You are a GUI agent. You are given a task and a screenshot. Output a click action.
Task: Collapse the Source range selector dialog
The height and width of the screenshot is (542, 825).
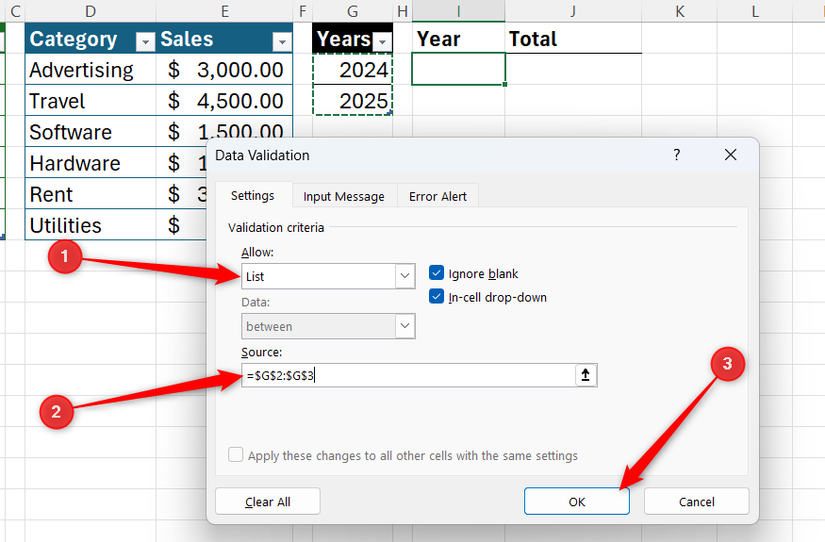point(585,375)
